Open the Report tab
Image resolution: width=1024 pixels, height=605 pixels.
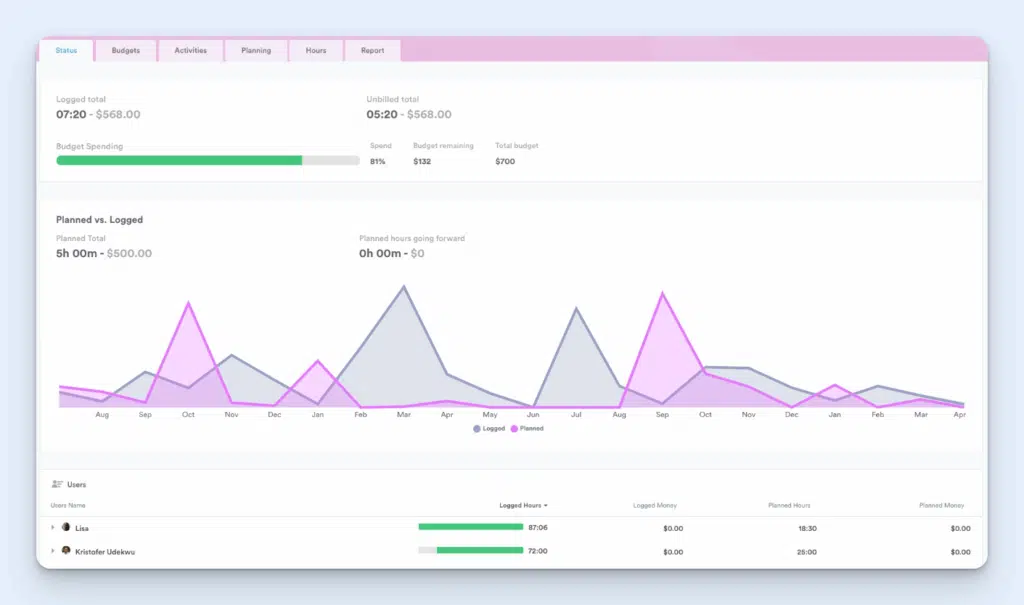coord(372,50)
